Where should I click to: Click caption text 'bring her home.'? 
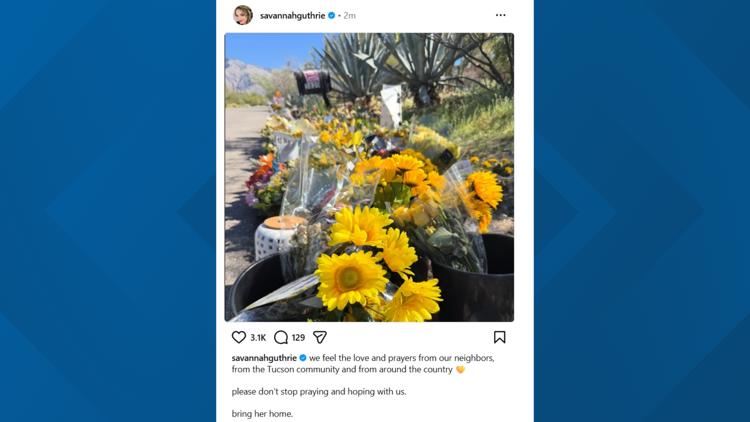[262, 414]
